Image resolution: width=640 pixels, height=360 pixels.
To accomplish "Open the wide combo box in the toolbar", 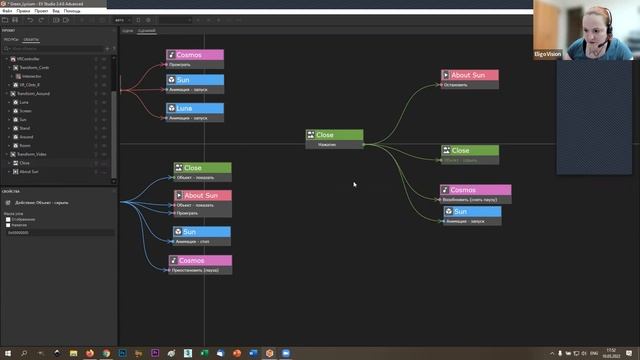I will 175,20.
